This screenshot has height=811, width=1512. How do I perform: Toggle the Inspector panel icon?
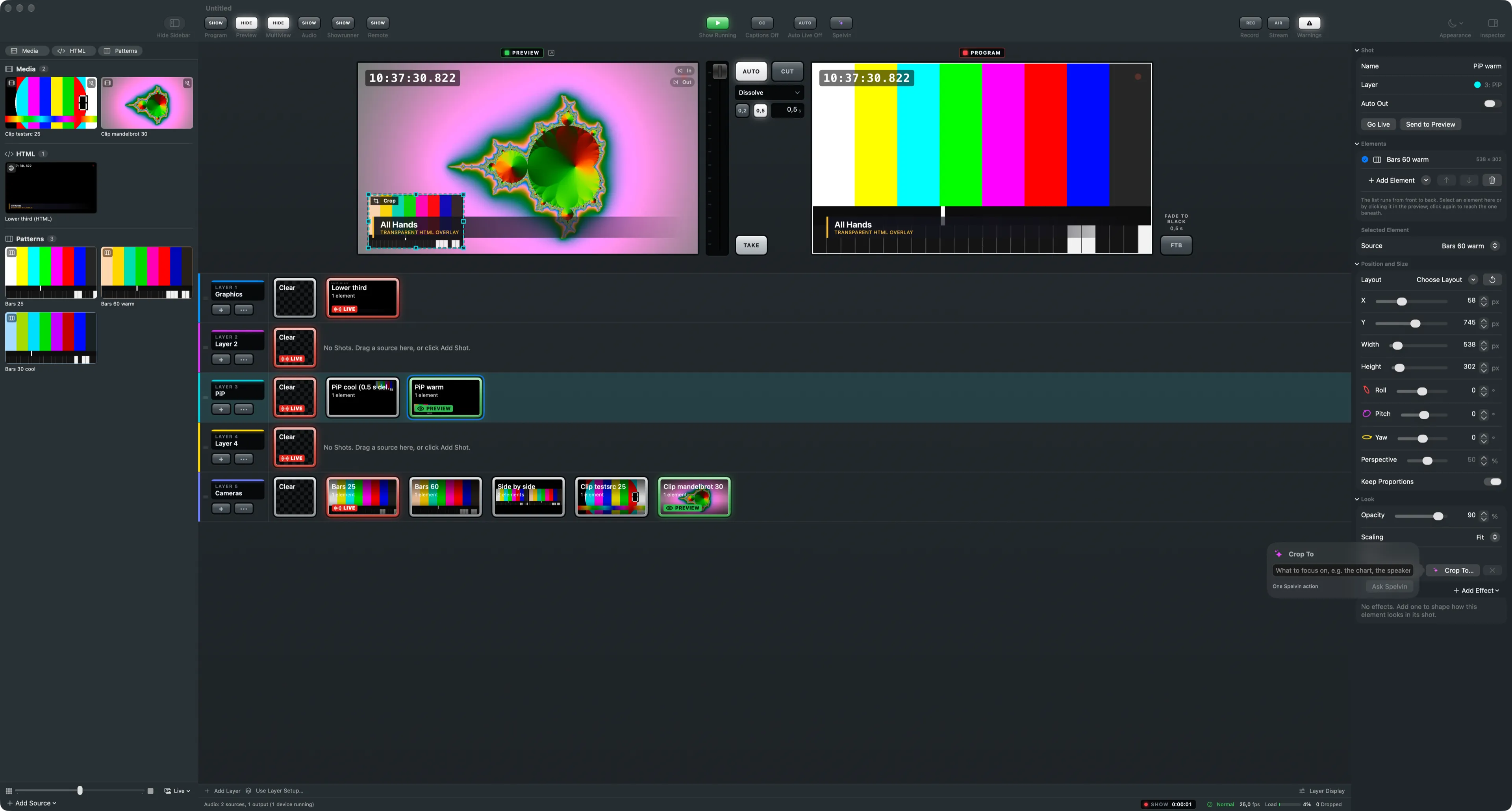click(x=1493, y=23)
